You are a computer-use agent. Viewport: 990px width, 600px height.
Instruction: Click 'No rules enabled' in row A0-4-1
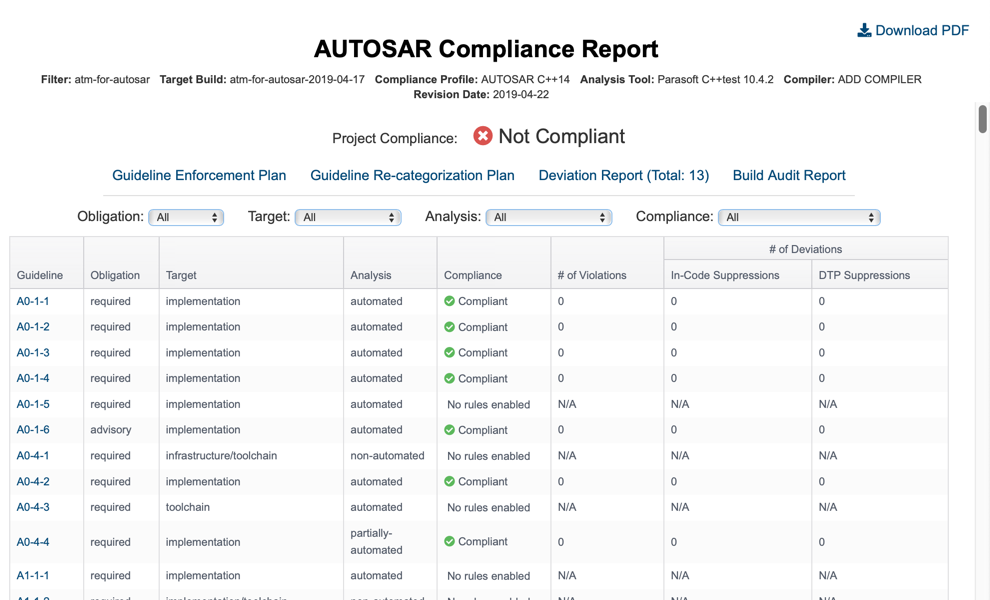click(489, 456)
